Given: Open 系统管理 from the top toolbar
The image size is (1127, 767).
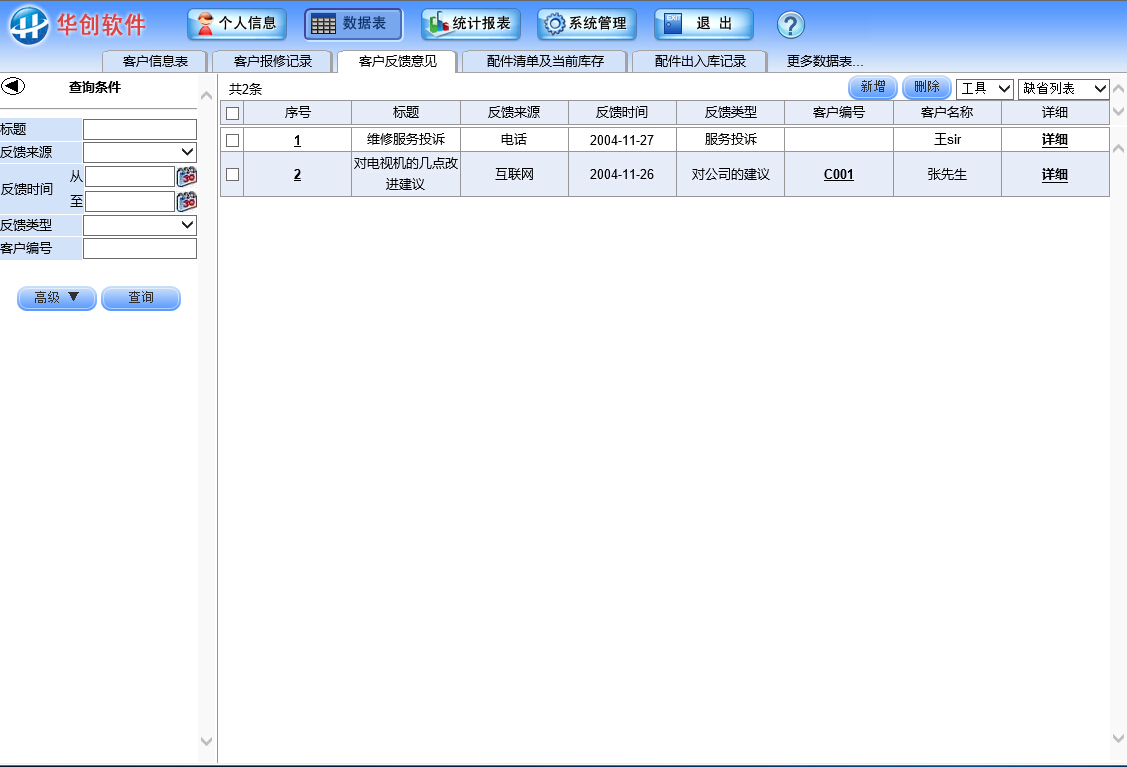Looking at the screenshot, I should 587,24.
